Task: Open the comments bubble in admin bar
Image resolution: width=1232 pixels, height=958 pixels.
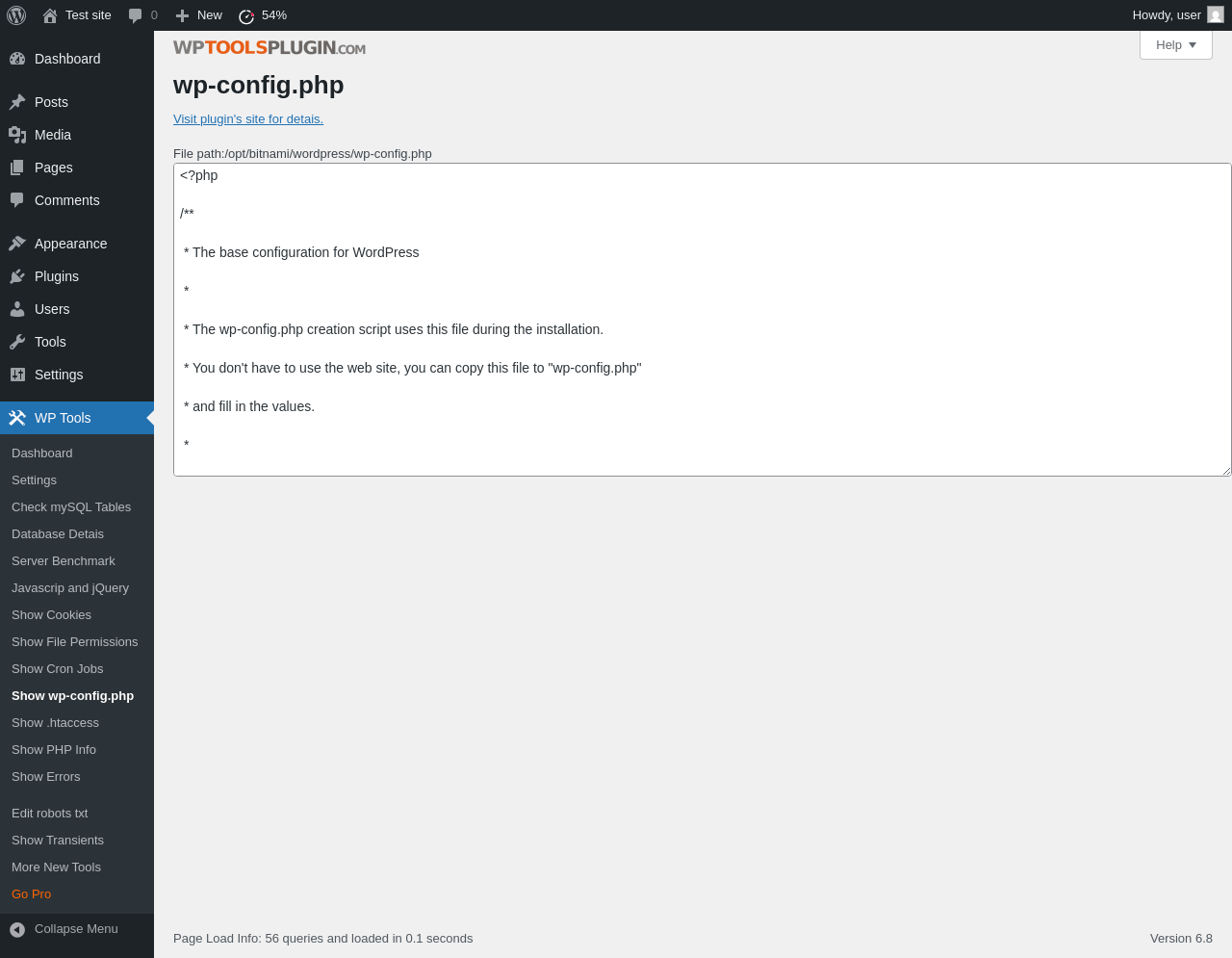Action: coord(136,15)
